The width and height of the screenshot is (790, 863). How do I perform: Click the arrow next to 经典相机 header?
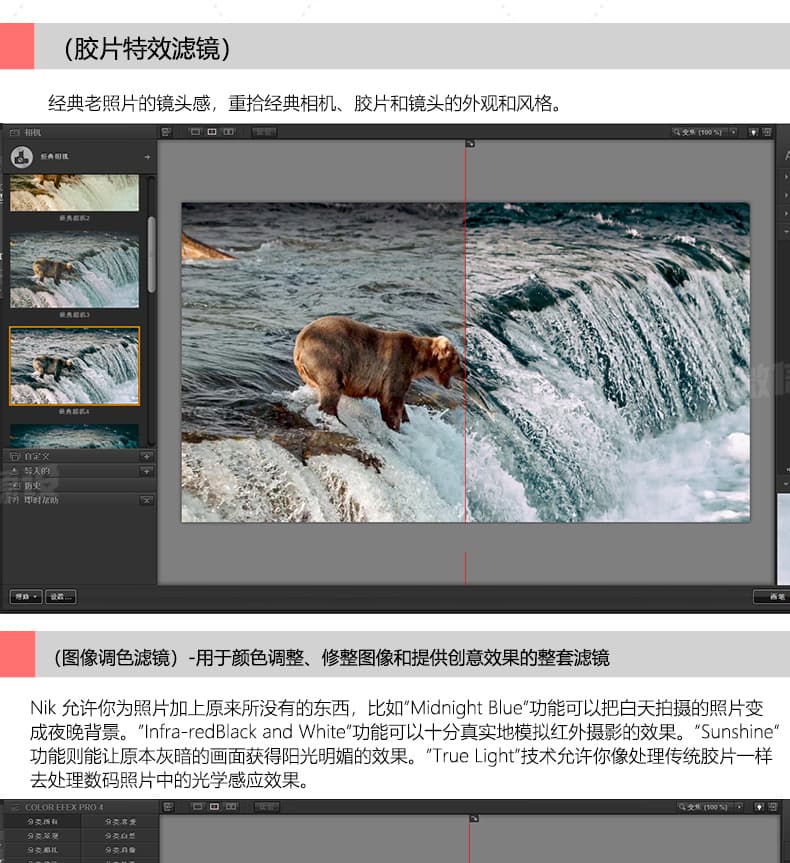147,157
